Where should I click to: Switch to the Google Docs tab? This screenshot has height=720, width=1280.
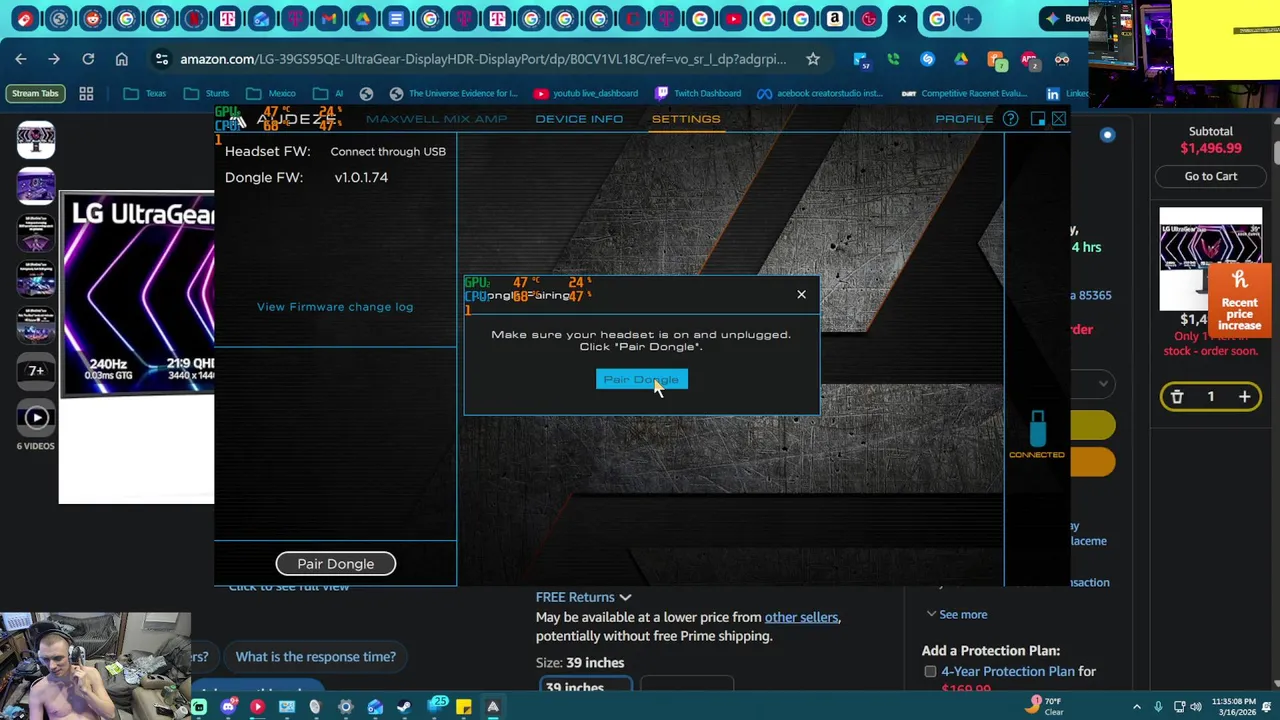[396, 18]
